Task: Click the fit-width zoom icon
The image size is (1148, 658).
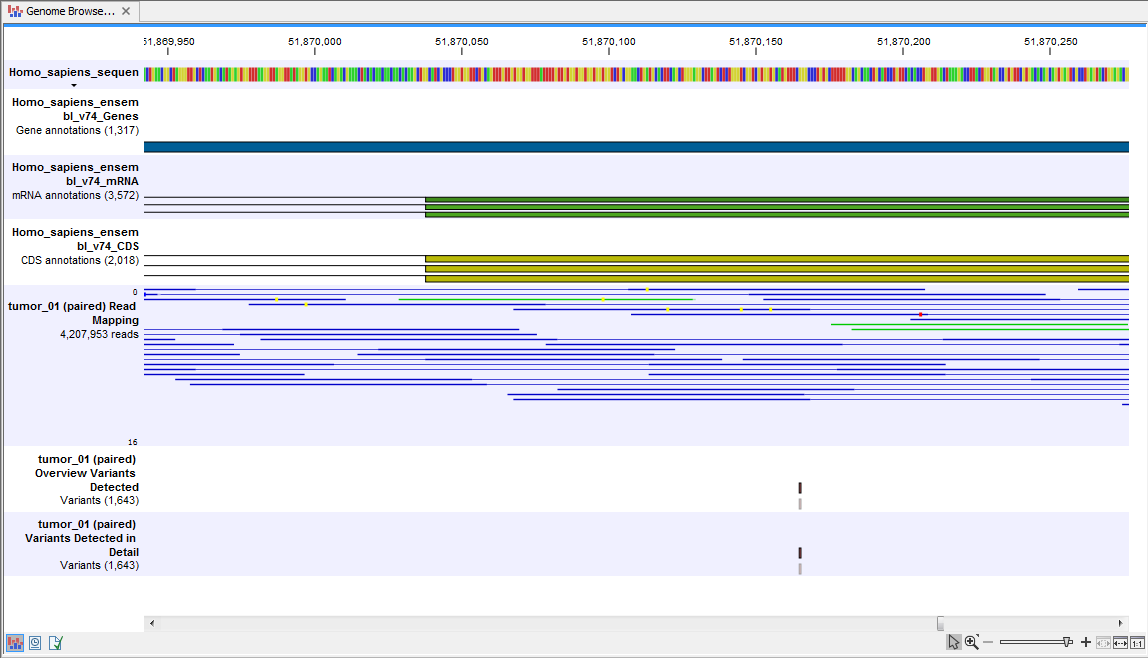Action: 1120,641
